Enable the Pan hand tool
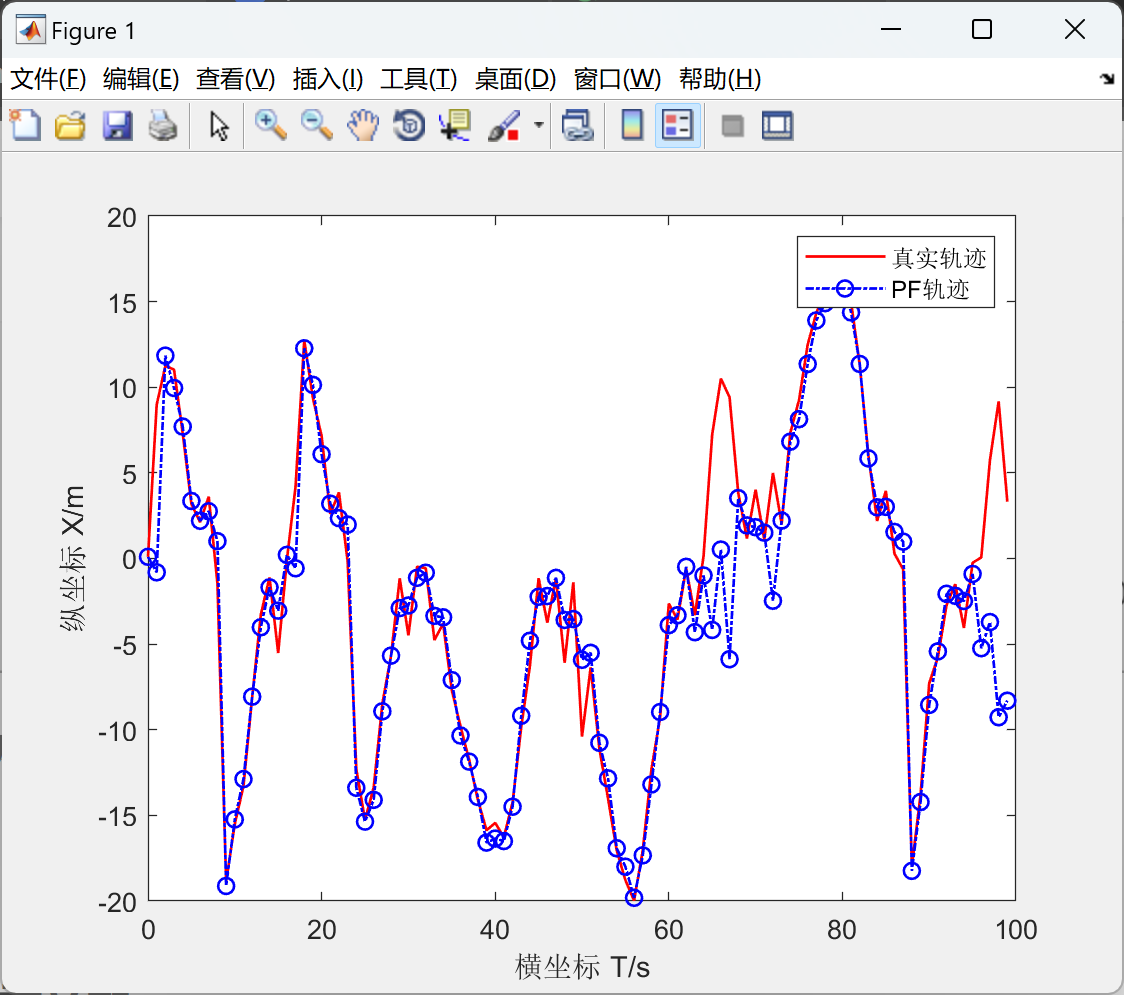This screenshot has height=995, width=1124. (x=363, y=125)
